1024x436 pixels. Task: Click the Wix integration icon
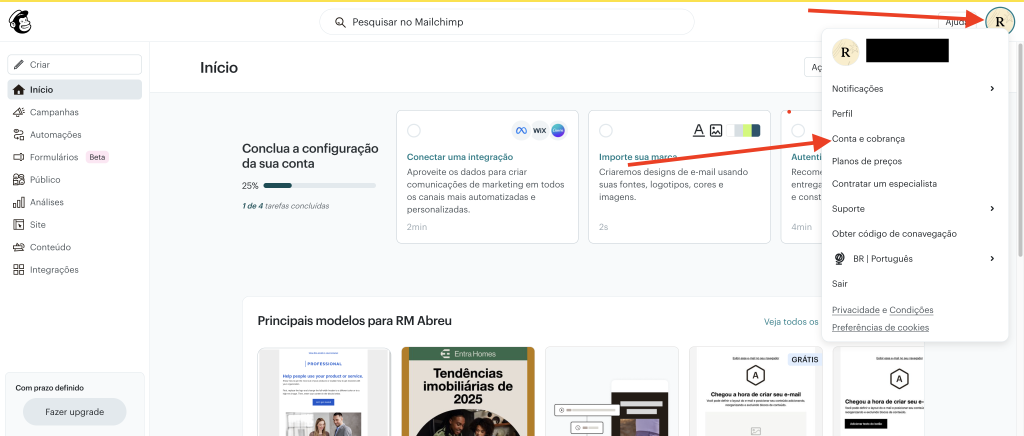[x=539, y=131]
